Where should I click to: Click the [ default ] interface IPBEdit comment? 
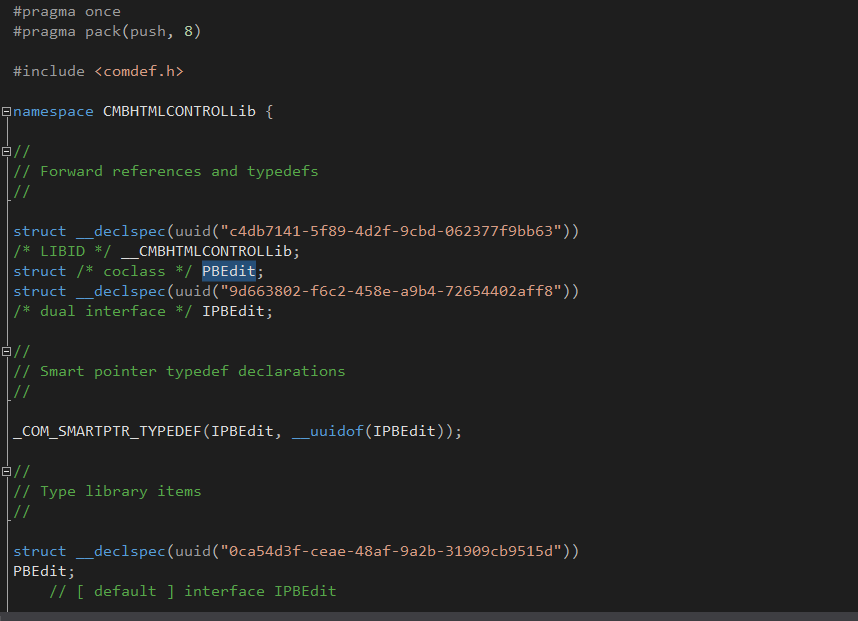193,591
